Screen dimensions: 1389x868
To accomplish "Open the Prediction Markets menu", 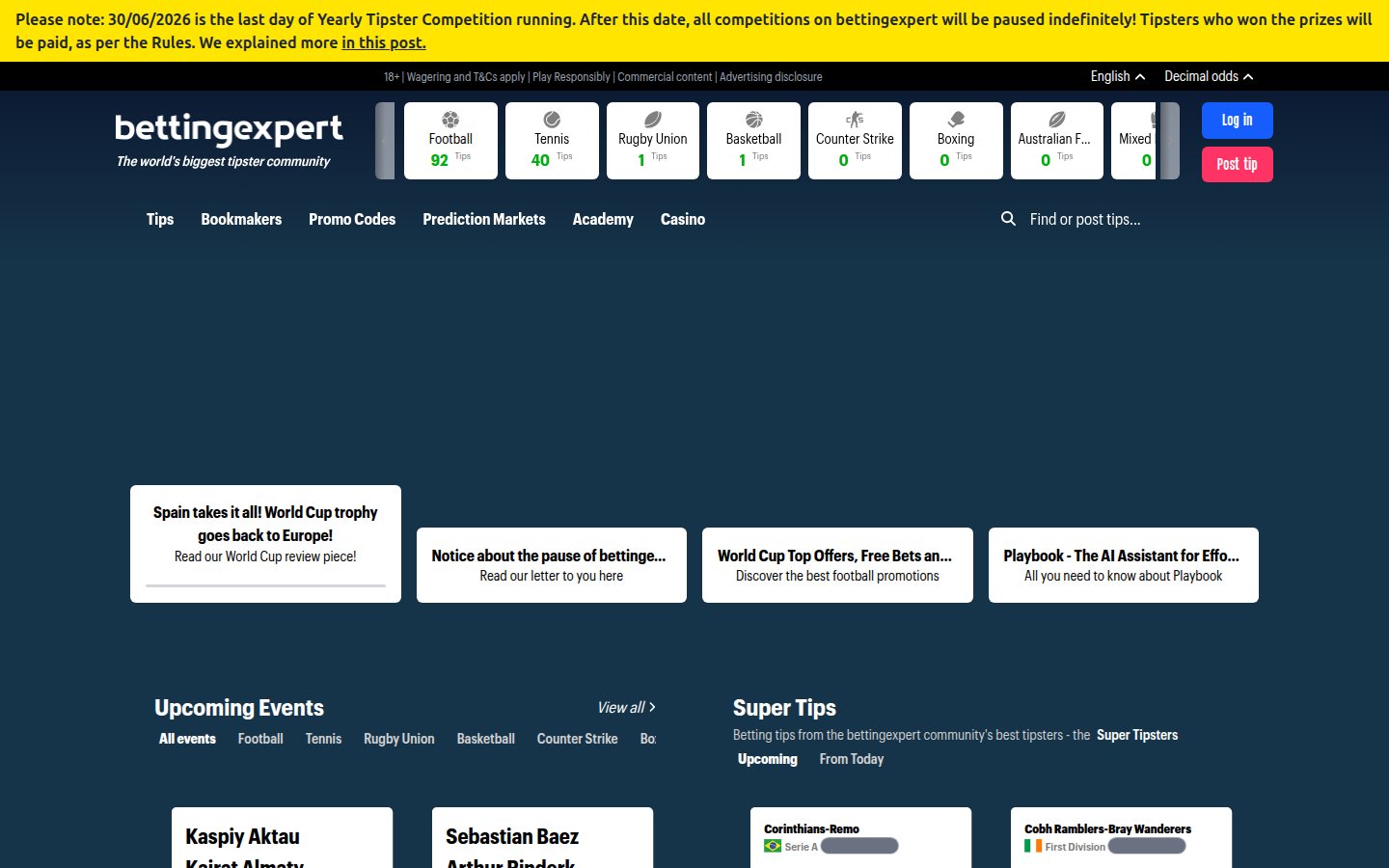I will click(x=484, y=219).
